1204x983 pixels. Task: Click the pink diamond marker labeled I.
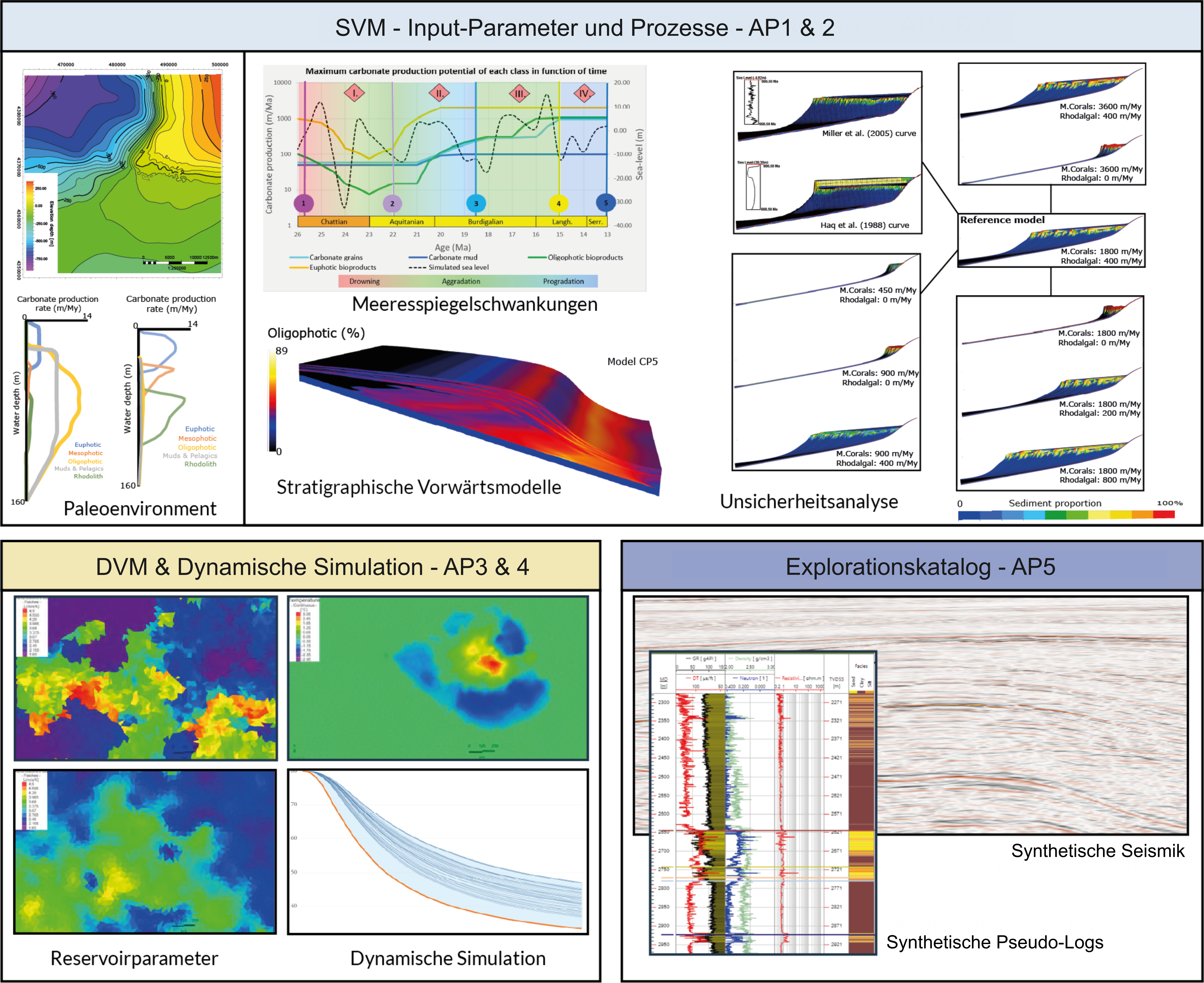click(354, 93)
